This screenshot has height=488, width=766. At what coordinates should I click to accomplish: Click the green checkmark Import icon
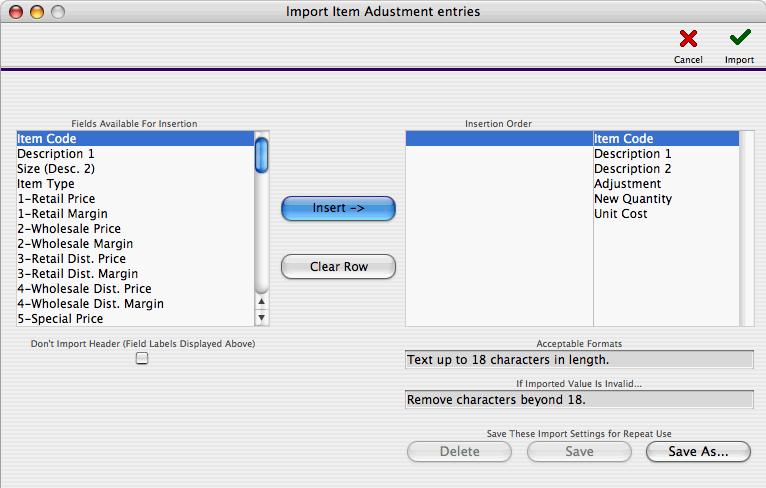tap(740, 37)
